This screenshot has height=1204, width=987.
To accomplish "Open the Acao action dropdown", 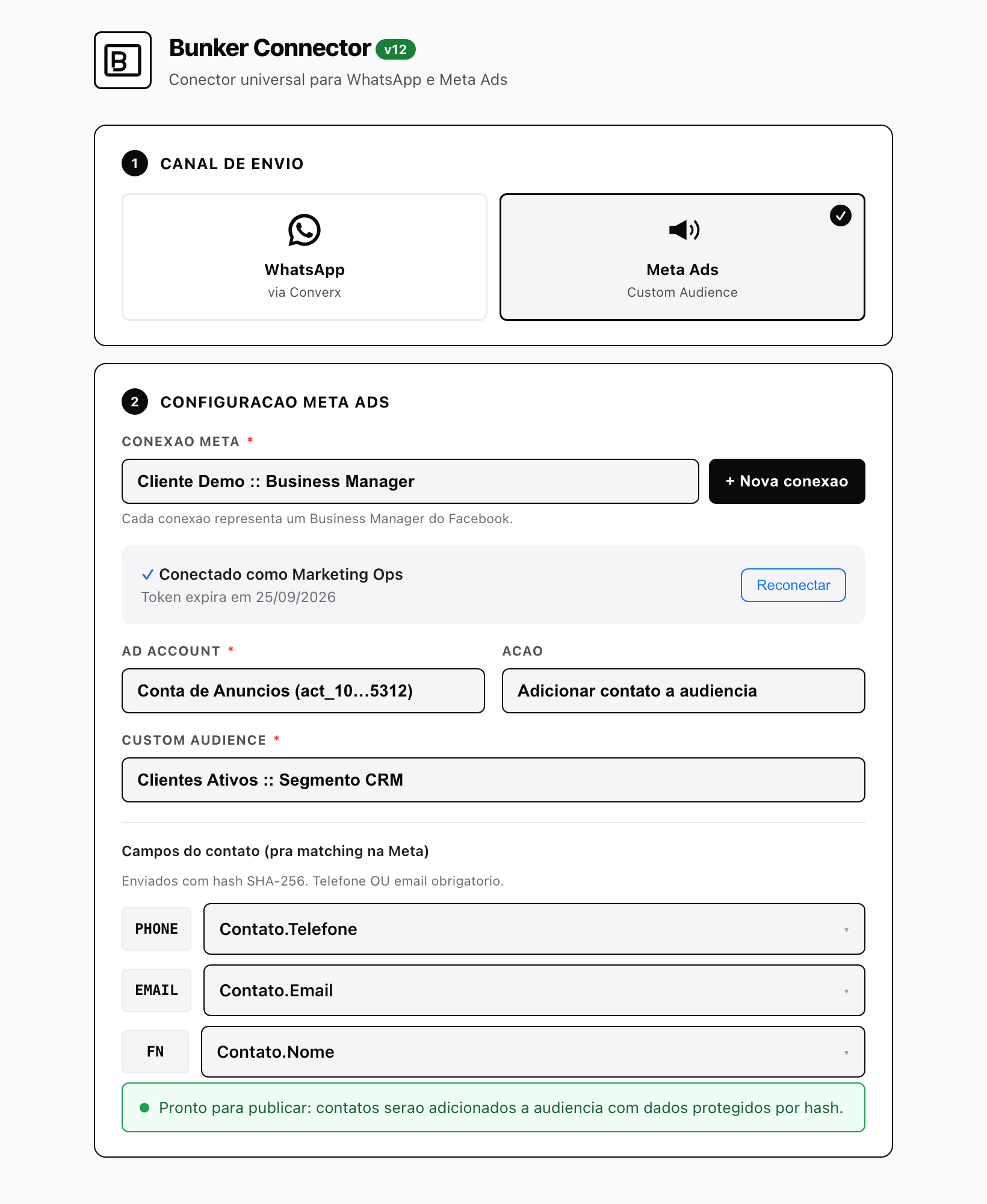I will (684, 691).
